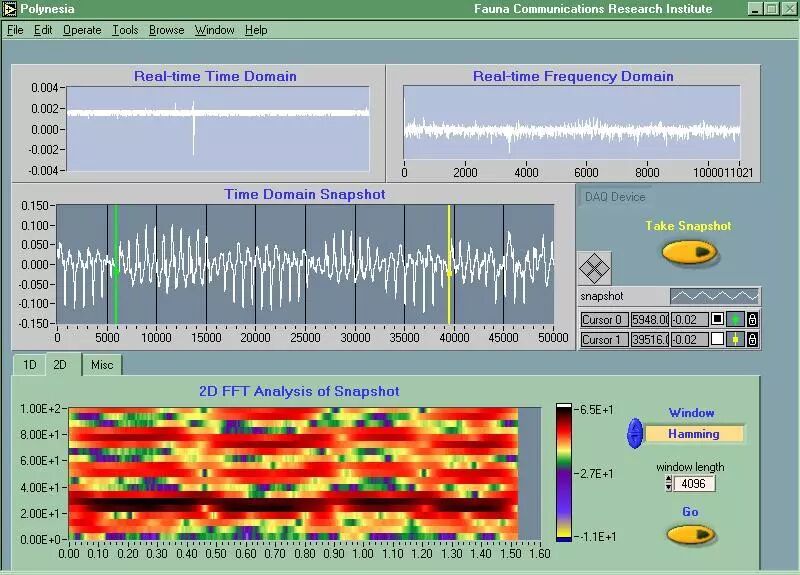
Task: Open Cursor 0 green style icon
Action: tap(735, 319)
